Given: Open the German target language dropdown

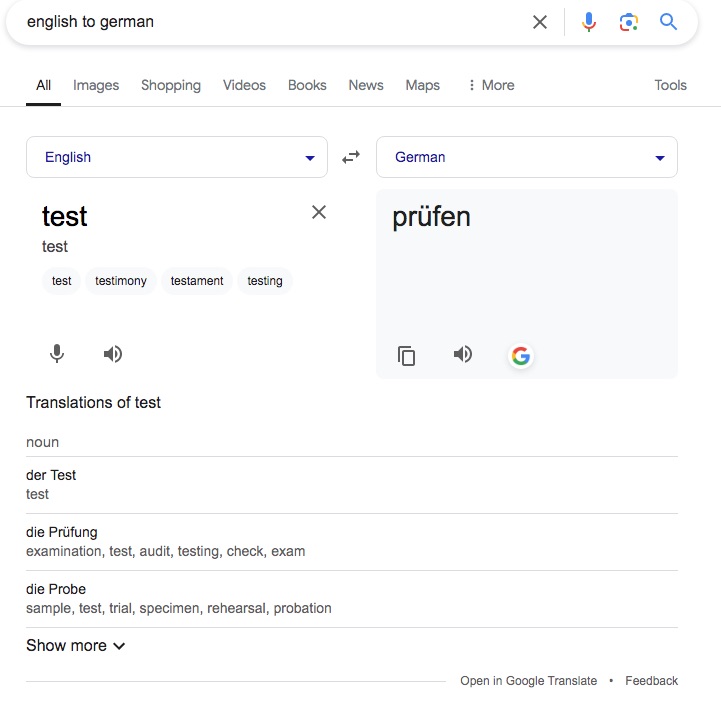Looking at the screenshot, I should click(527, 157).
